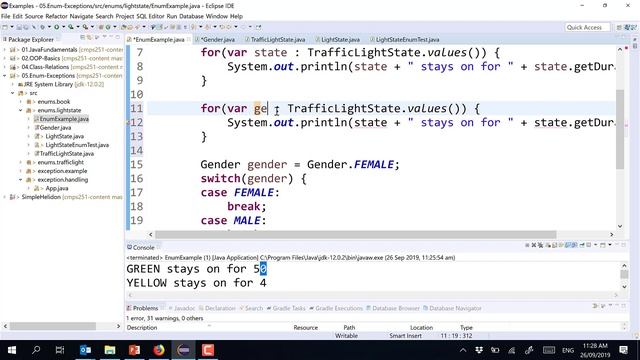Click the editor horizontal scrollbar thumb

click(x=356, y=235)
